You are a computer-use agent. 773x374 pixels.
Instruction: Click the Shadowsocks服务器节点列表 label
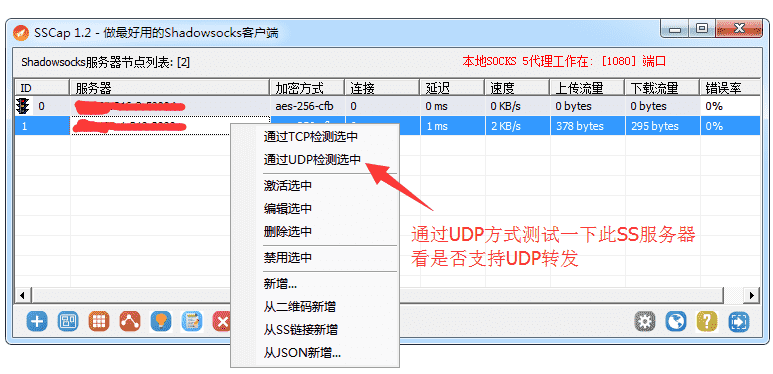tap(105, 62)
